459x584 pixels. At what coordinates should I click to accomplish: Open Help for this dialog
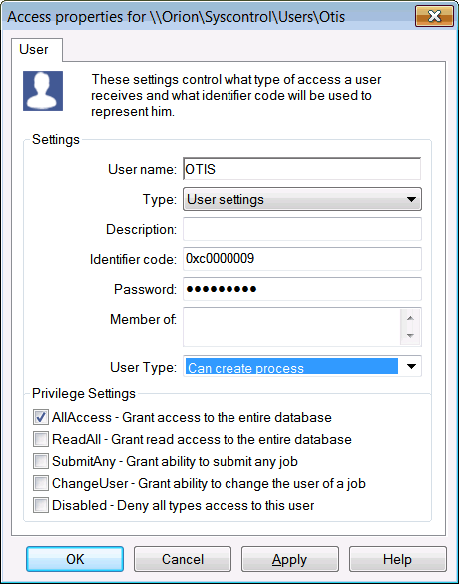pos(398,559)
